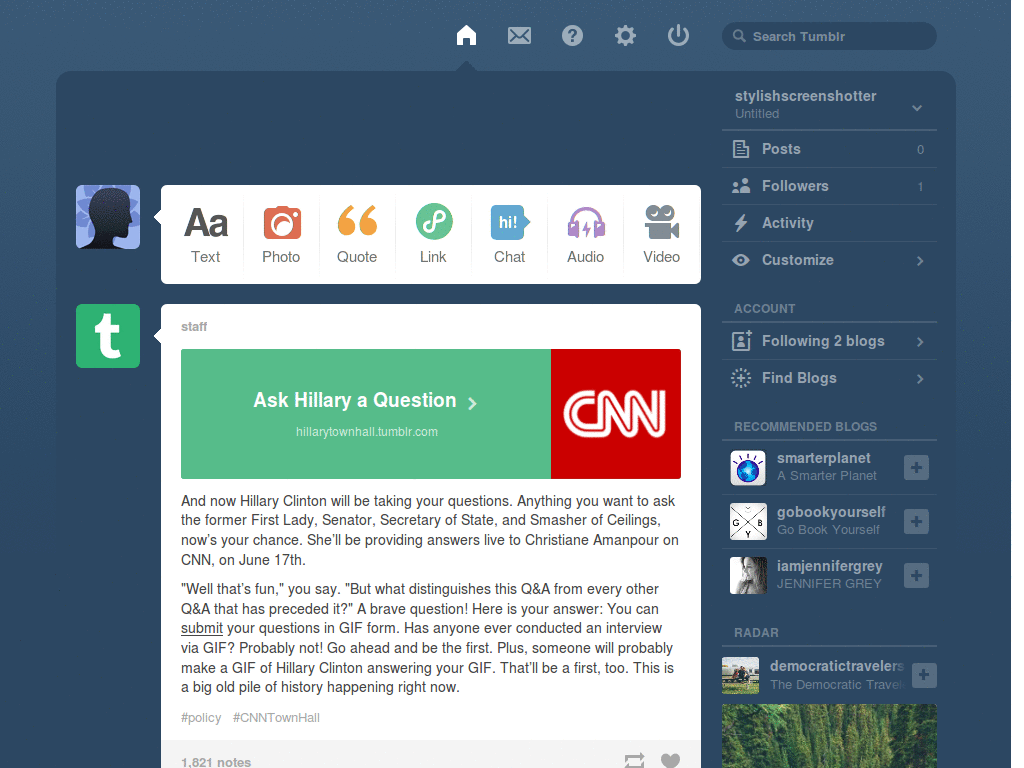
Task: Click the power log out icon
Action: (678, 35)
